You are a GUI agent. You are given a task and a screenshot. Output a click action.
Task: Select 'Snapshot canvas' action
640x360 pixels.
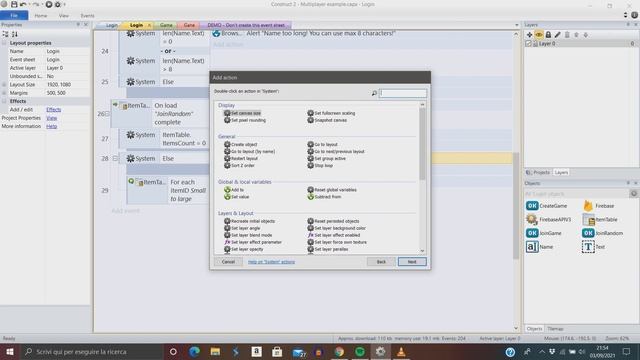(x=327, y=120)
